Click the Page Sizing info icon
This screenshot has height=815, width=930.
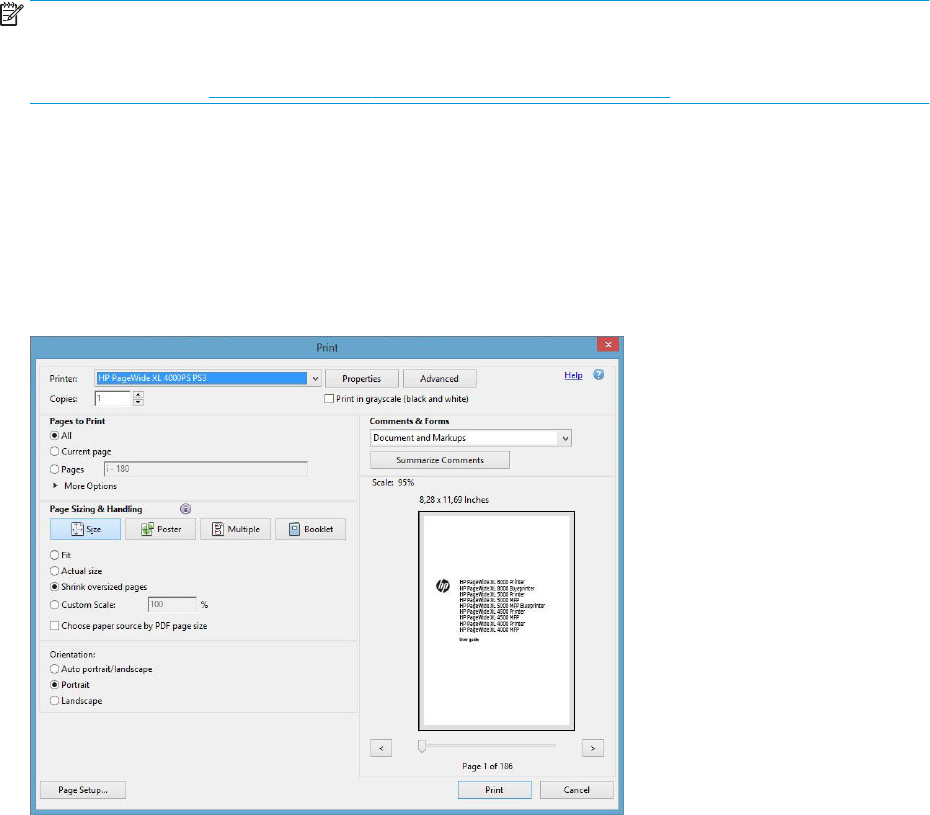pos(185,509)
